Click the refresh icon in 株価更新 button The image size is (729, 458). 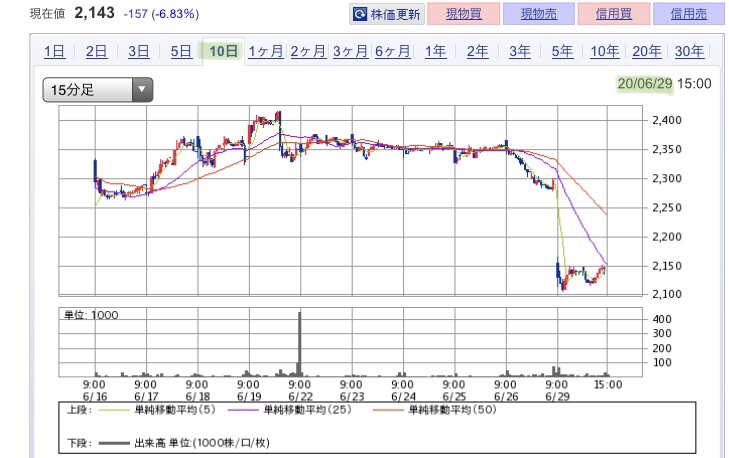[360, 14]
